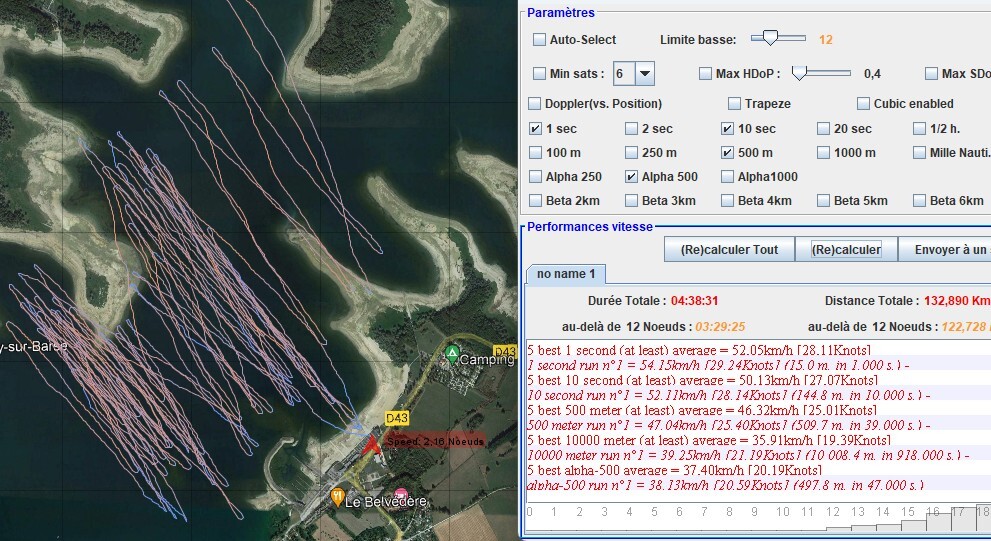
Task: Click the au-delà de 12 Noeuds time 03:29:25
Action: (x=720, y=327)
